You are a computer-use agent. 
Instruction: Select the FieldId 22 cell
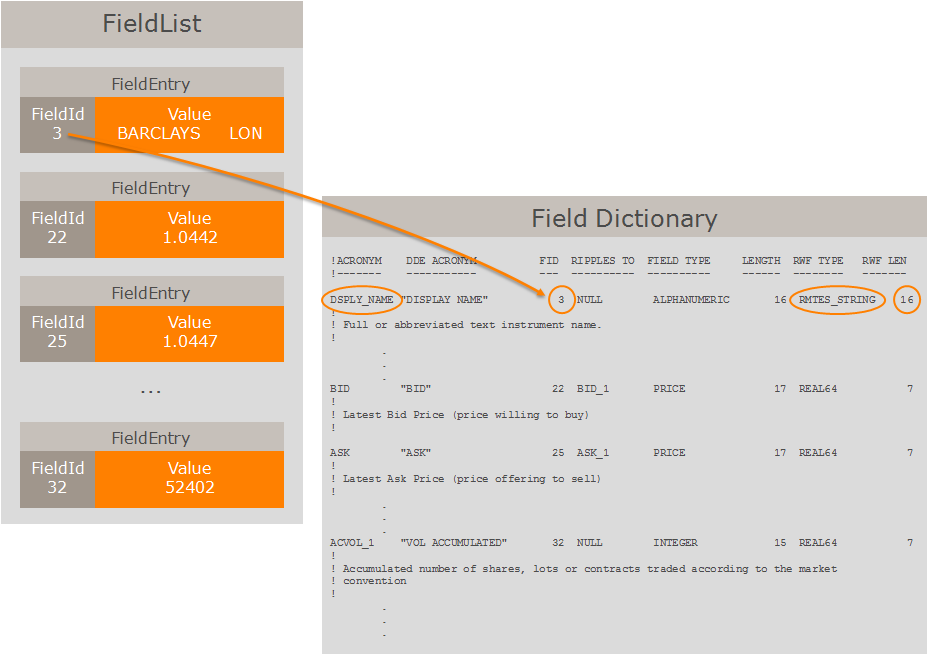click(57, 229)
